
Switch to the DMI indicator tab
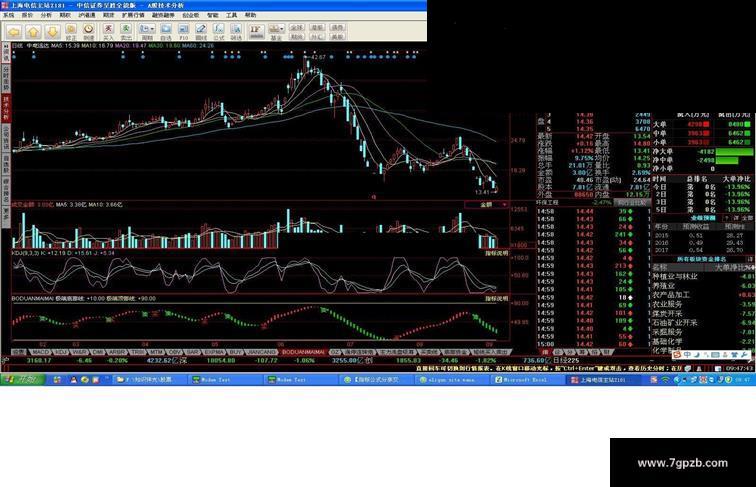(98, 352)
